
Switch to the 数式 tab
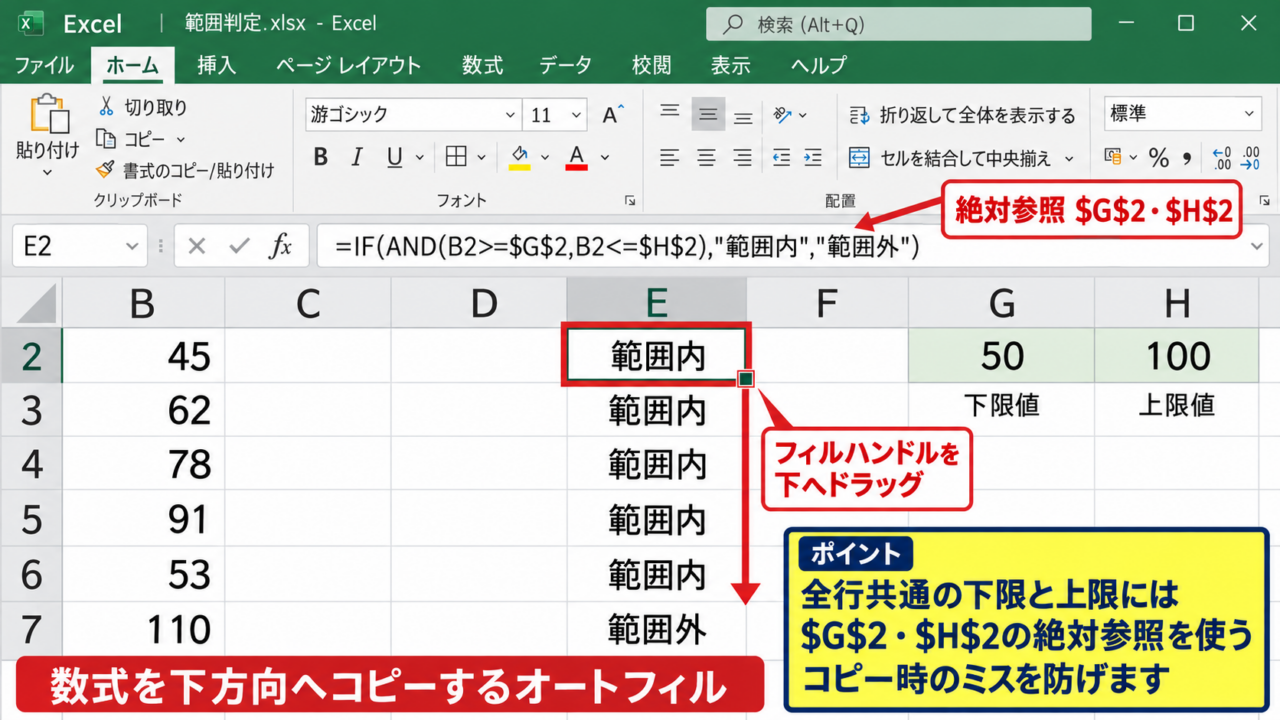[483, 66]
